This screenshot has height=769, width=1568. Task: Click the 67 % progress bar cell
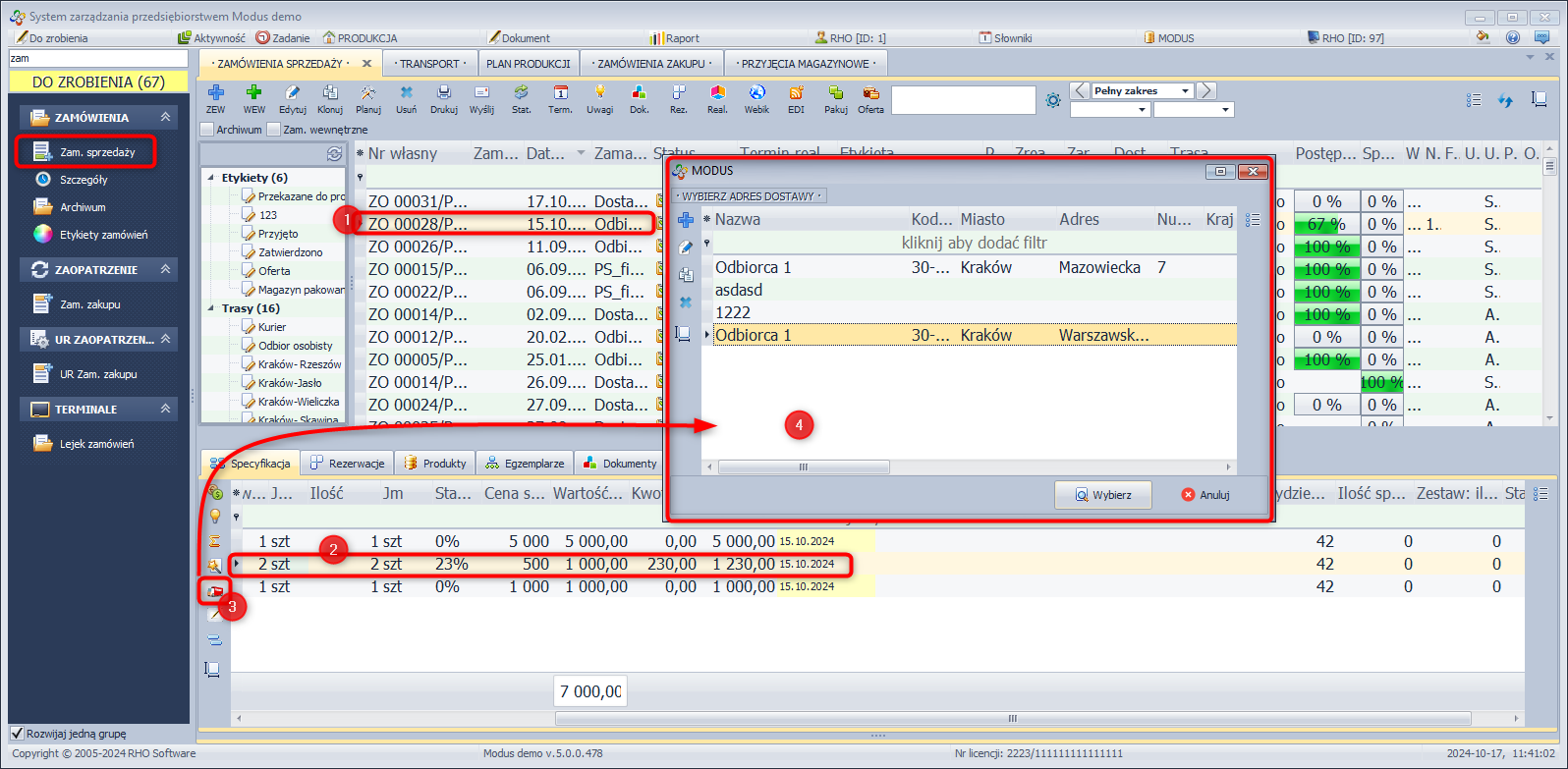click(1326, 224)
